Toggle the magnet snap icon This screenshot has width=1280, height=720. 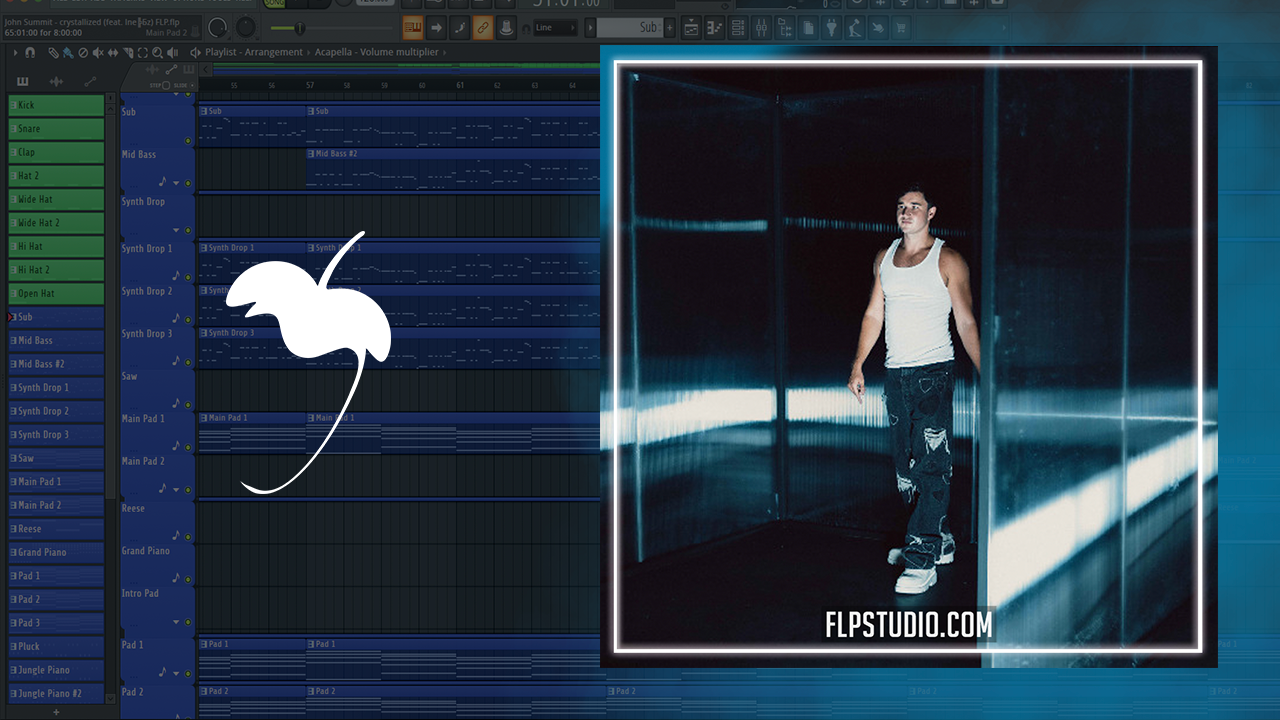click(x=30, y=52)
